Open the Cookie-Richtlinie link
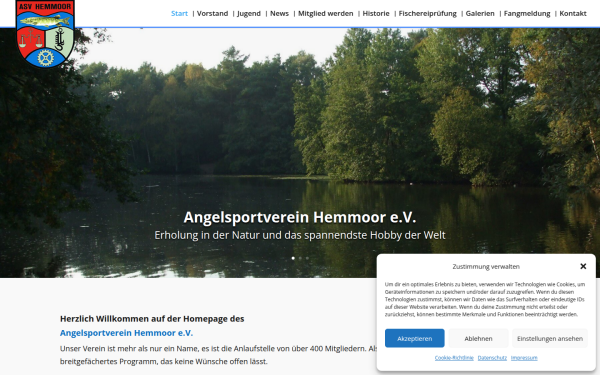This screenshot has width=600, height=375. (454, 358)
